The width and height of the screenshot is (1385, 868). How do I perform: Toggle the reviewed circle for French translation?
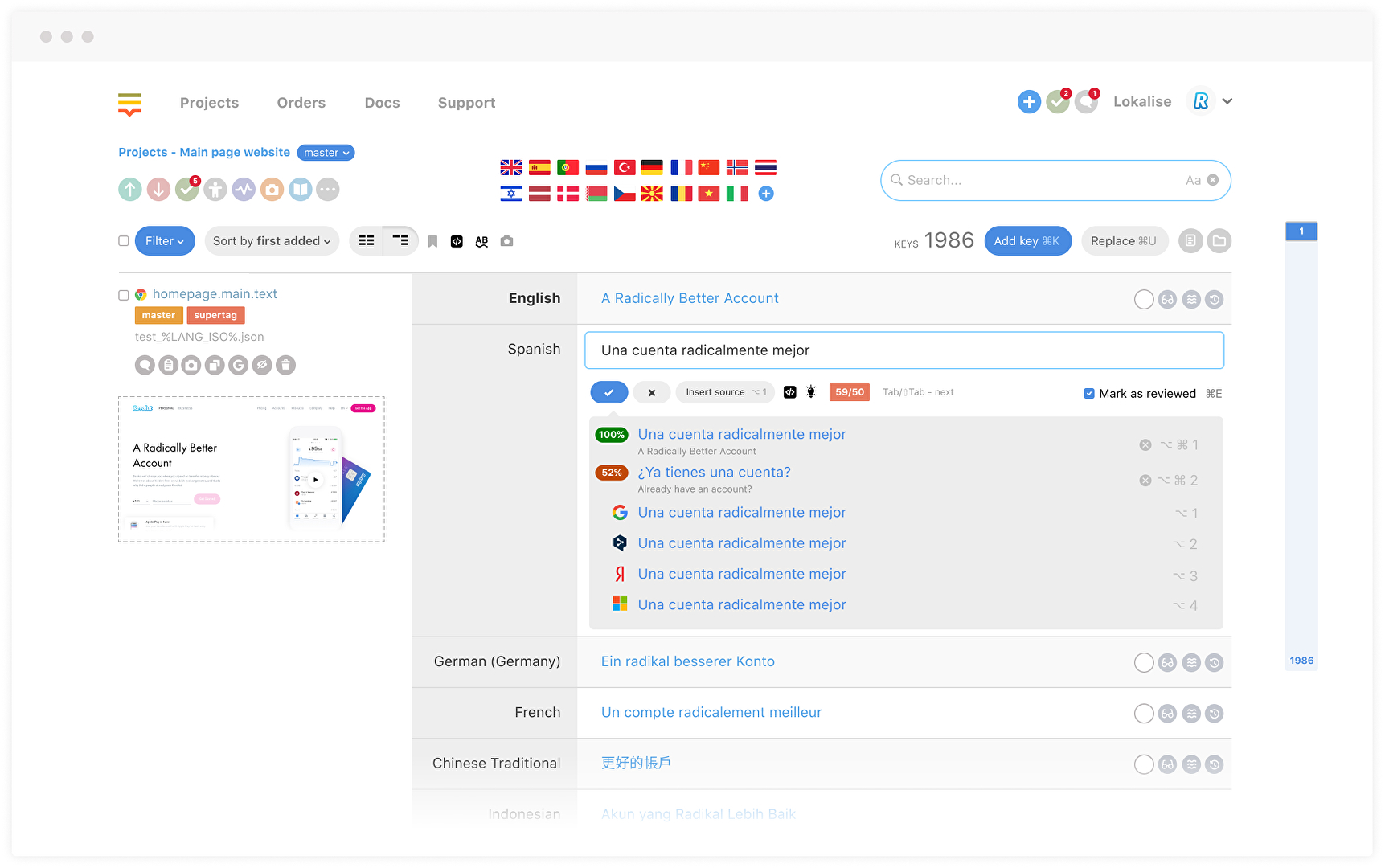point(1144,714)
